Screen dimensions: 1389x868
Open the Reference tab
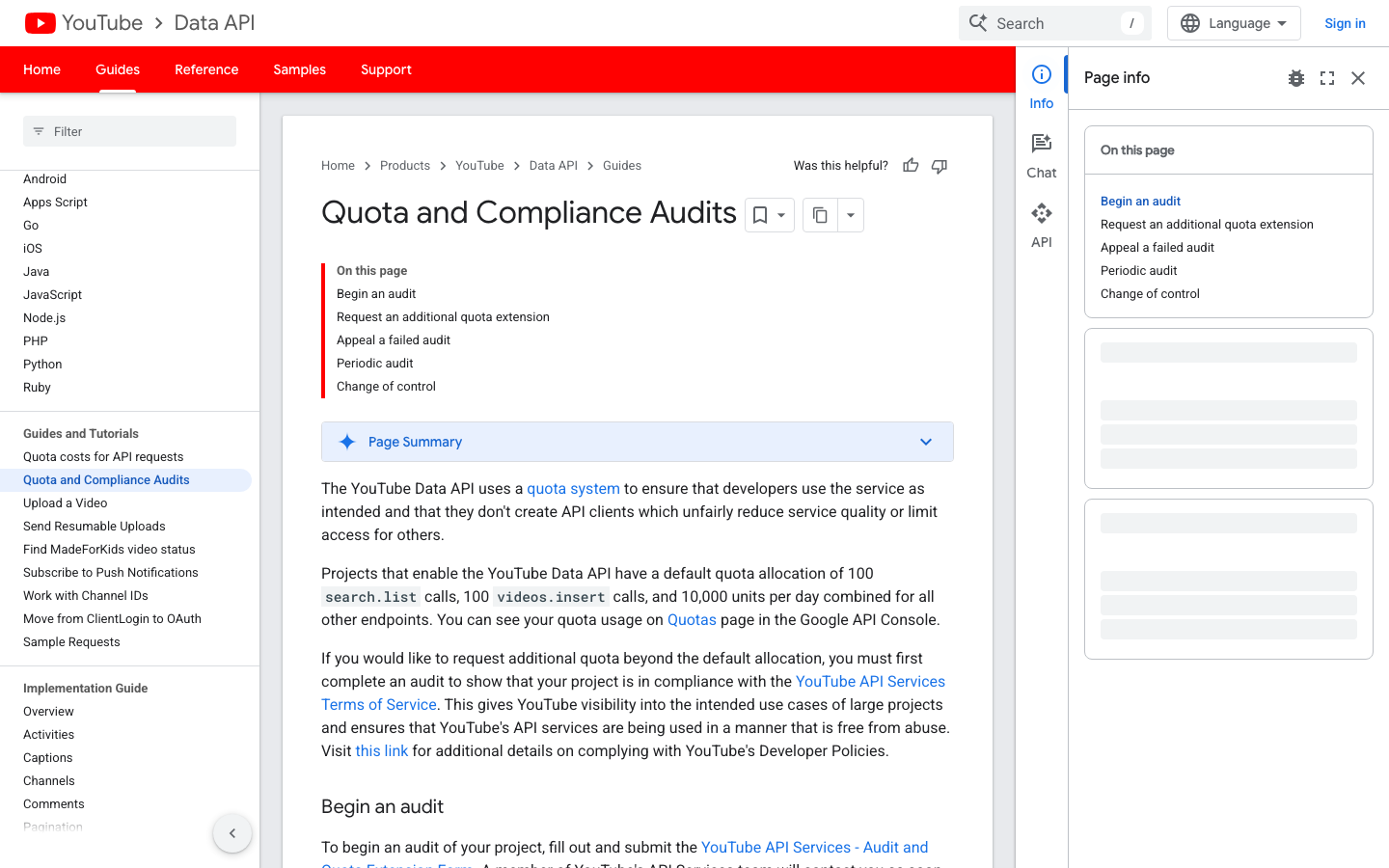click(206, 69)
